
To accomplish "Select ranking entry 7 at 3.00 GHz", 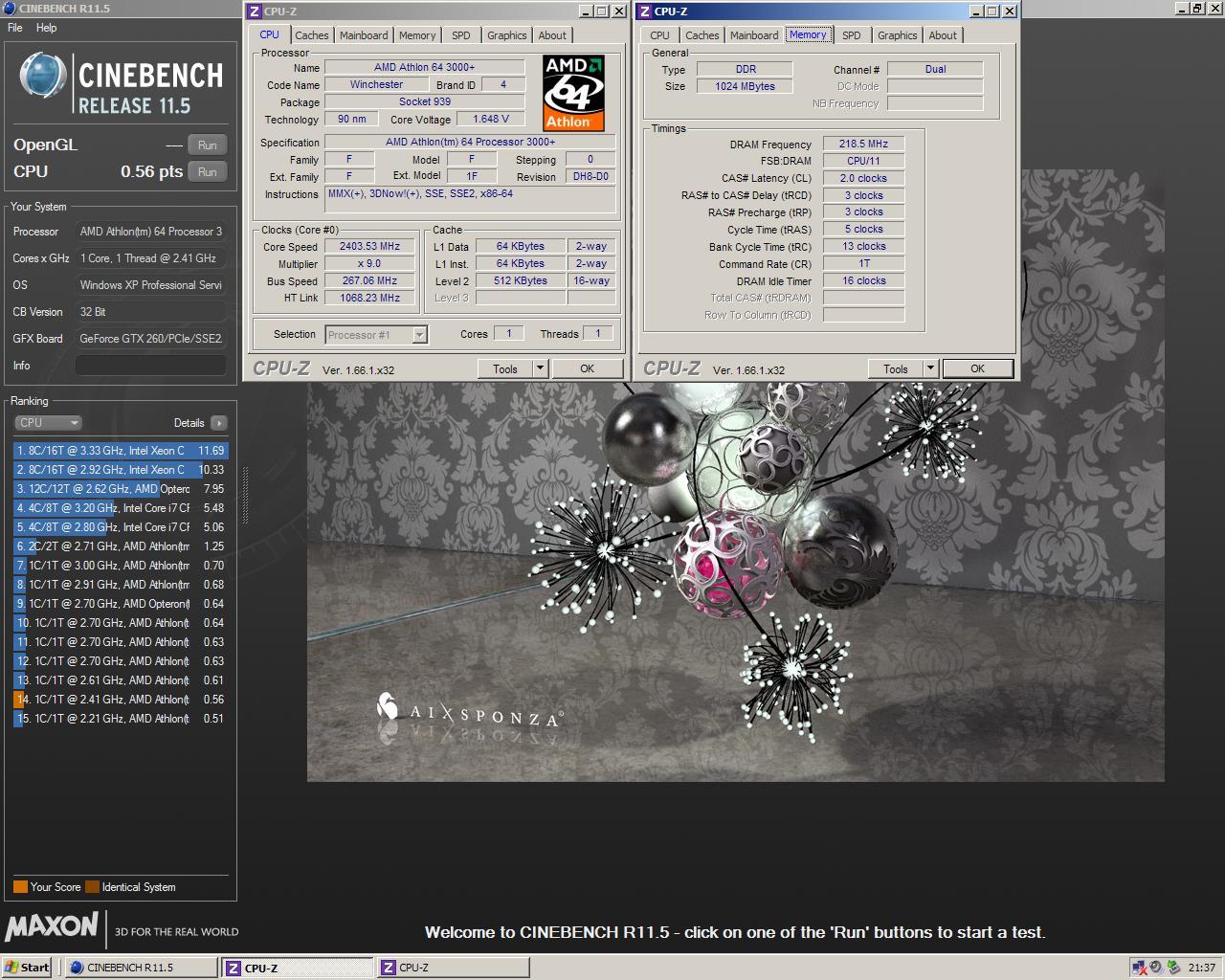I will [121, 566].
